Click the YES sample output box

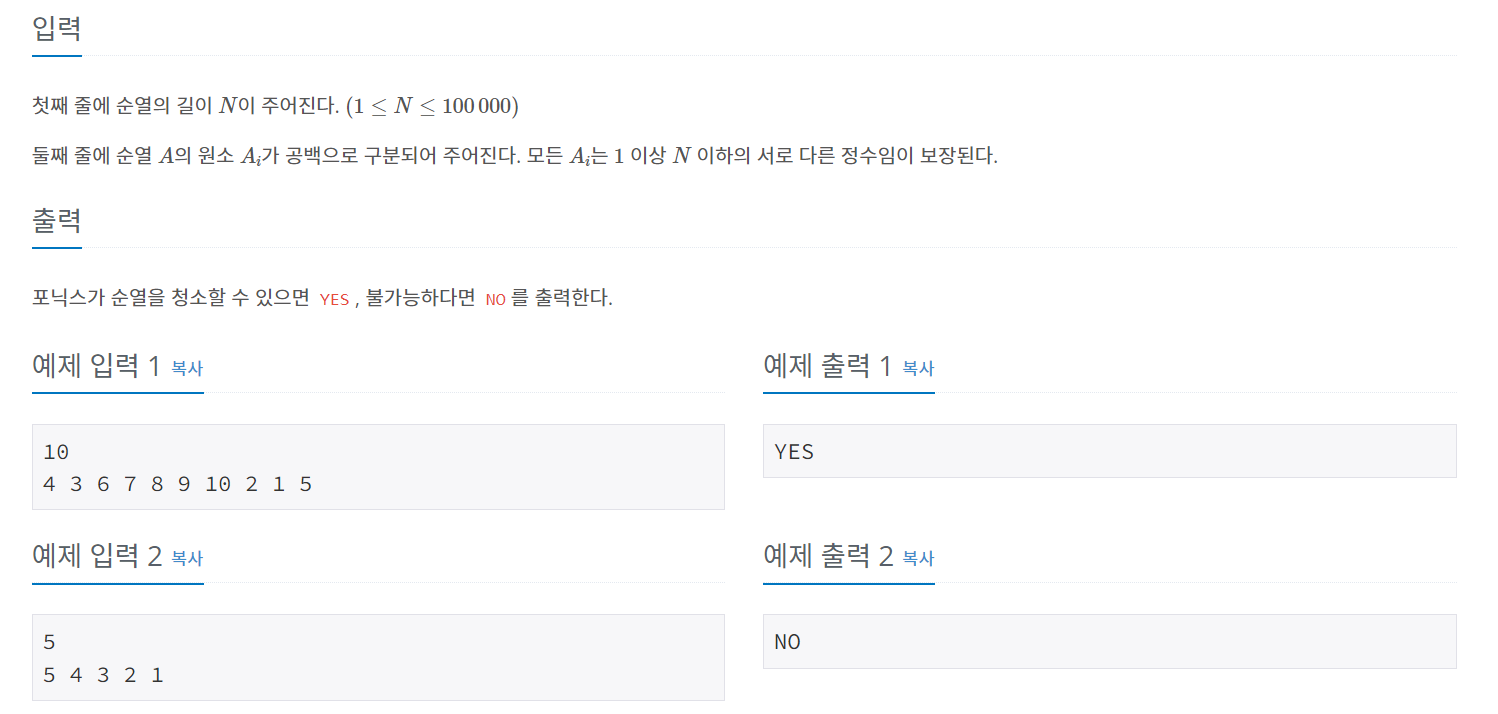(1109, 451)
